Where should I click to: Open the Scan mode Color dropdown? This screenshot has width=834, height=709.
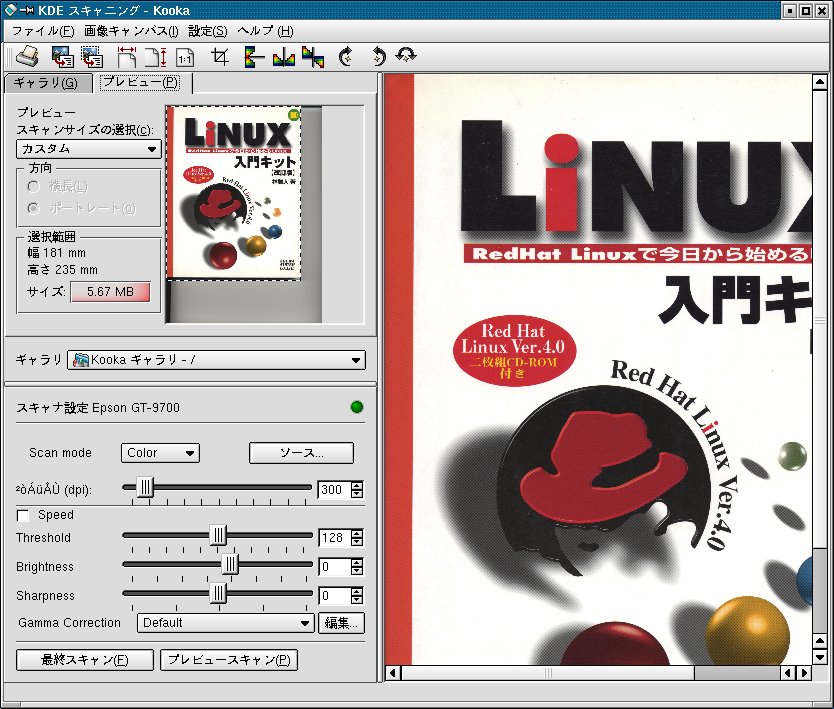tap(160, 453)
